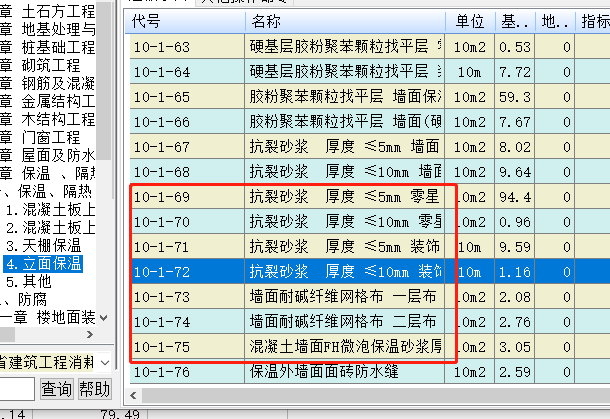The width and height of the screenshot is (610, 419).
Task: Click the table horizontal scroll left arrow
Action: [x=133, y=396]
